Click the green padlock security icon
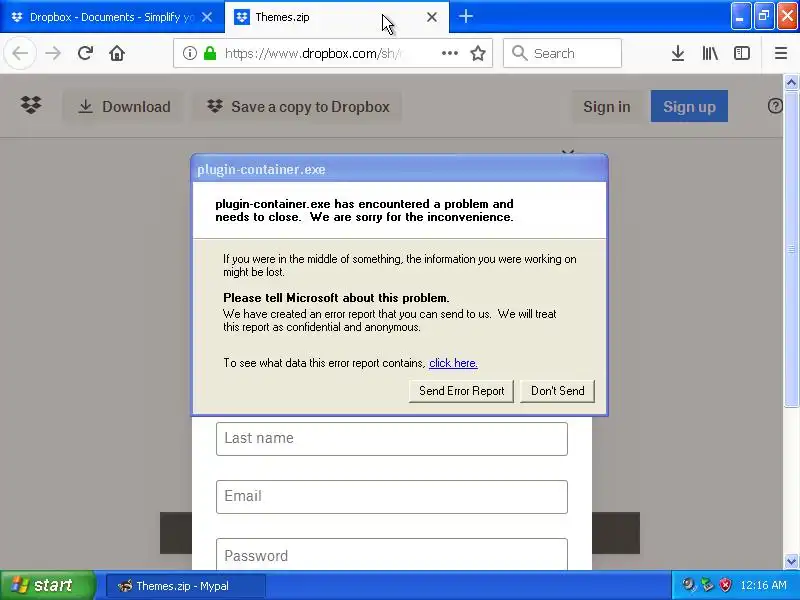The height and width of the screenshot is (600, 800). click(x=210, y=53)
